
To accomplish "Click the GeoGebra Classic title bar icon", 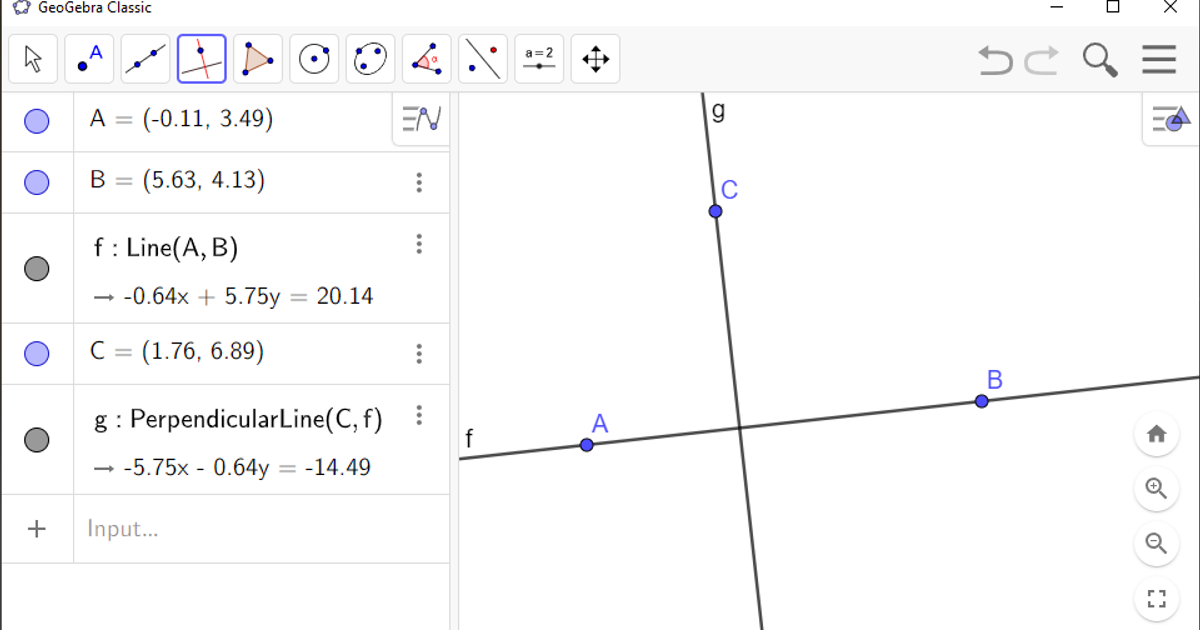I will click(x=20, y=8).
